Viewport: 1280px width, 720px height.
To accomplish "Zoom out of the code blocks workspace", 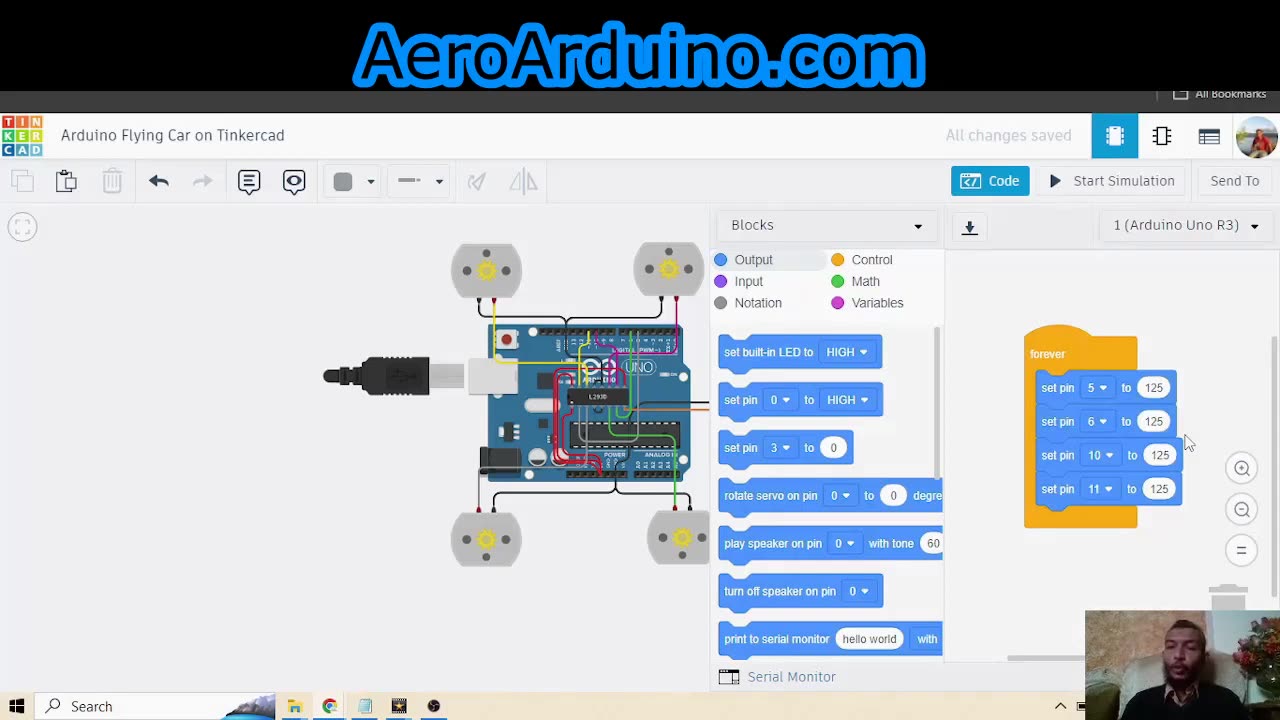I will (x=1241, y=509).
